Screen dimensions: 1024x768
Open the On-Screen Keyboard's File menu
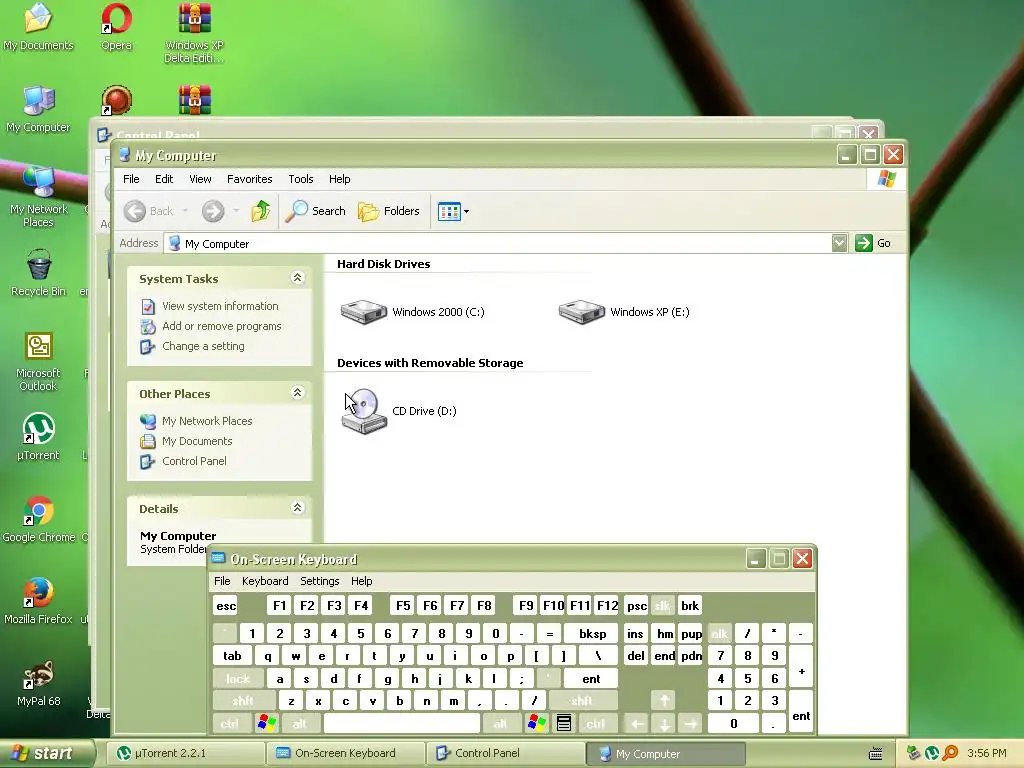(222, 581)
